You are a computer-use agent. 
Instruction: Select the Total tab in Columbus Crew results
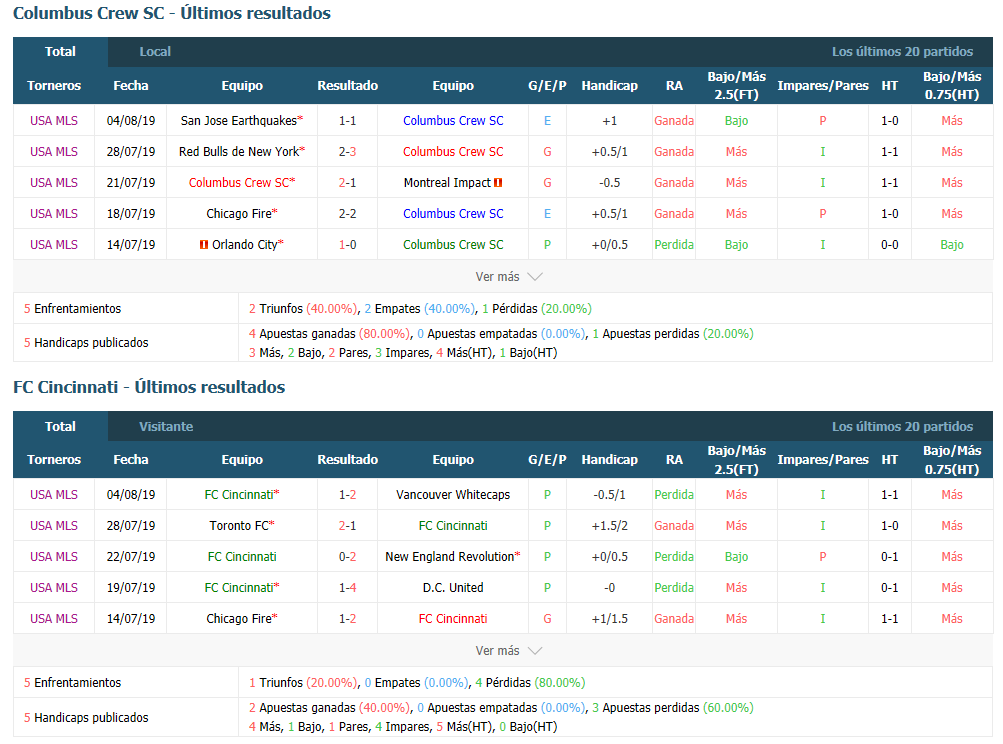(x=60, y=52)
